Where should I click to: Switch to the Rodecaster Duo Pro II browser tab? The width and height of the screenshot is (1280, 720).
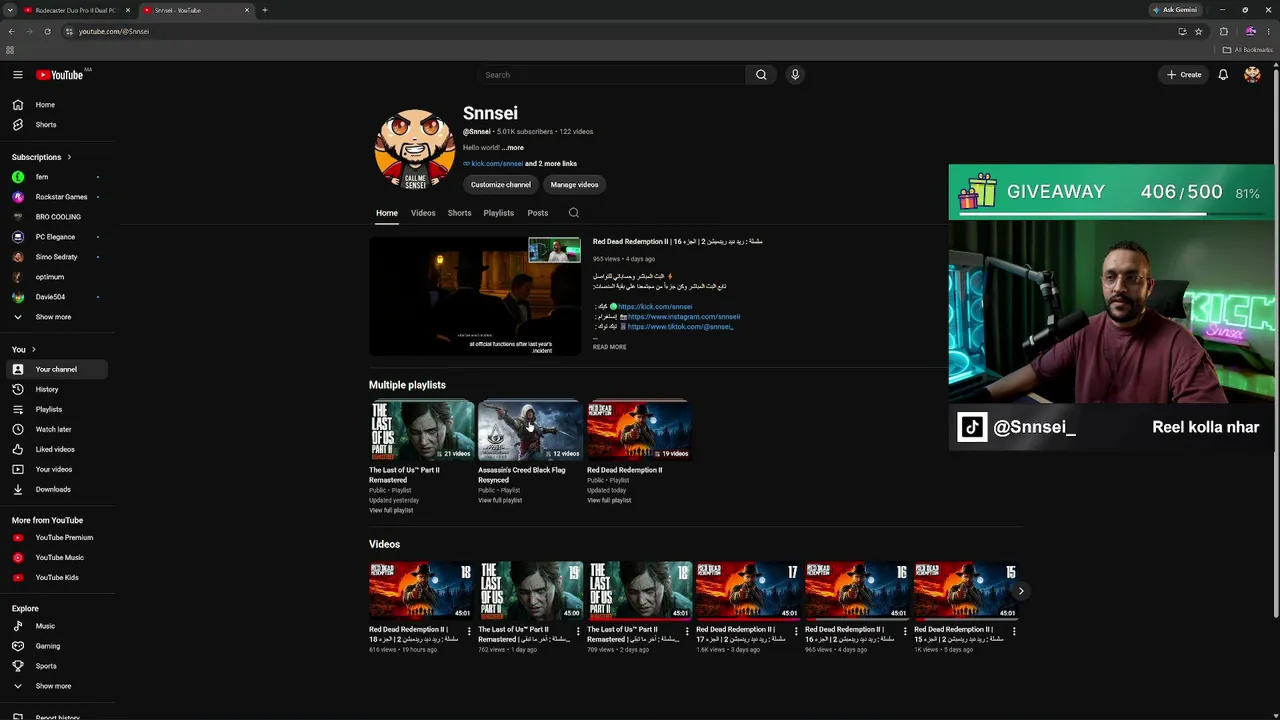78,10
